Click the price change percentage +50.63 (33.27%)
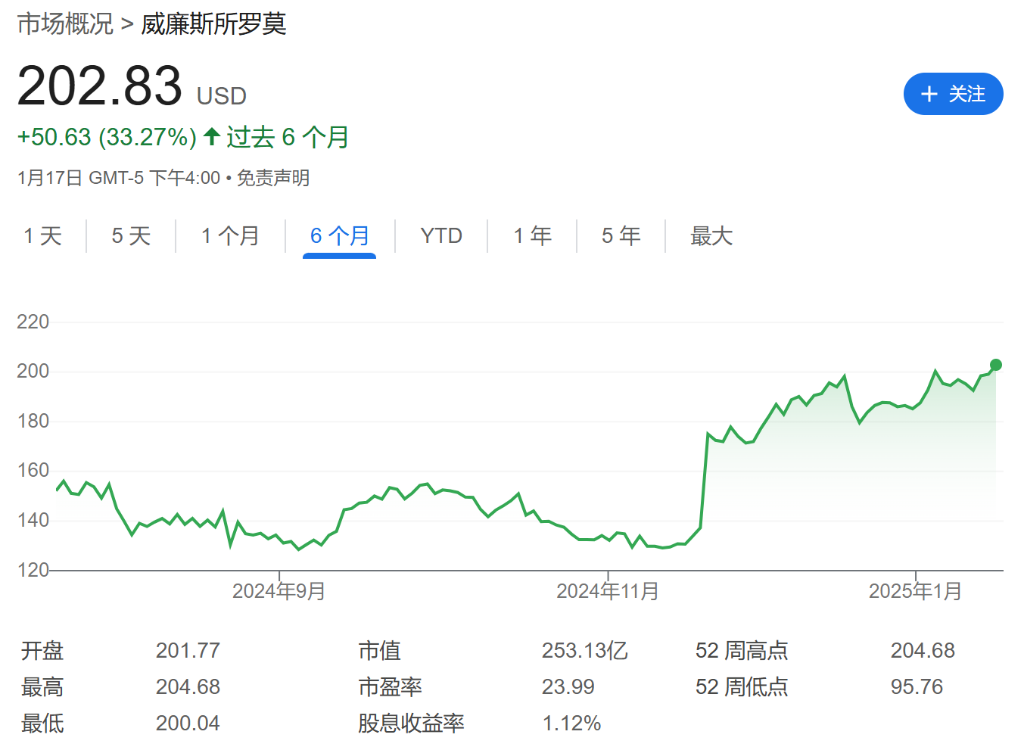Image resolution: width=1024 pixels, height=744 pixels. pyautogui.click(x=105, y=137)
